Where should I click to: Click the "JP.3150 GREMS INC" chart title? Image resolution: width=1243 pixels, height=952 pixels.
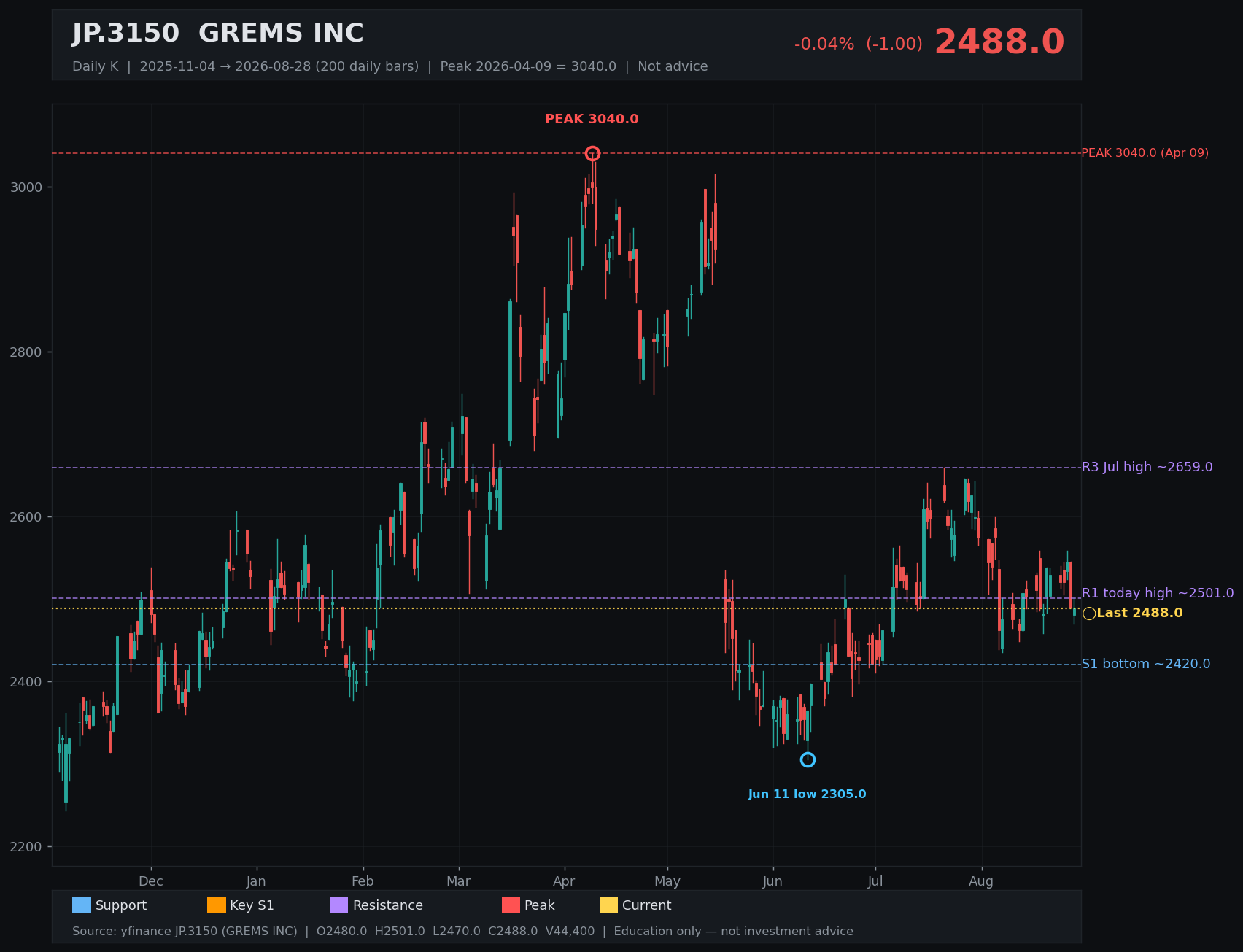(x=217, y=34)
